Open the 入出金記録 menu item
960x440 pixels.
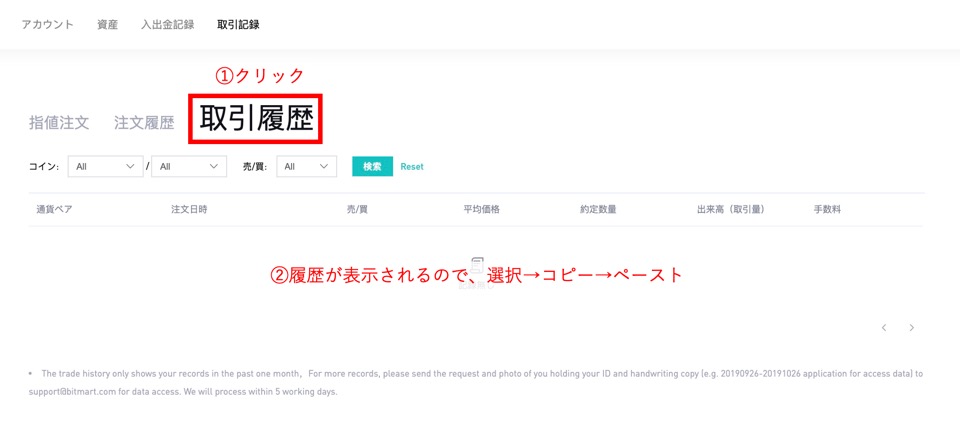(168, 25)
